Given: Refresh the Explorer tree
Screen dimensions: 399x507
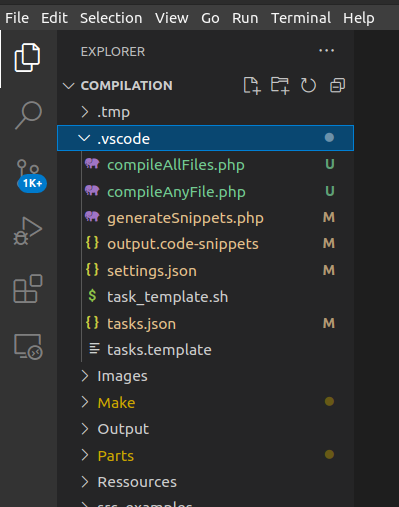Looking at the screenshot, I should tap(308, 86).
